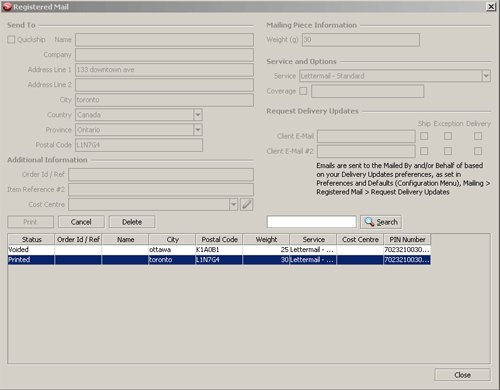
Task: Click the Lettermail service cell in toronto row
Action: 313,260
